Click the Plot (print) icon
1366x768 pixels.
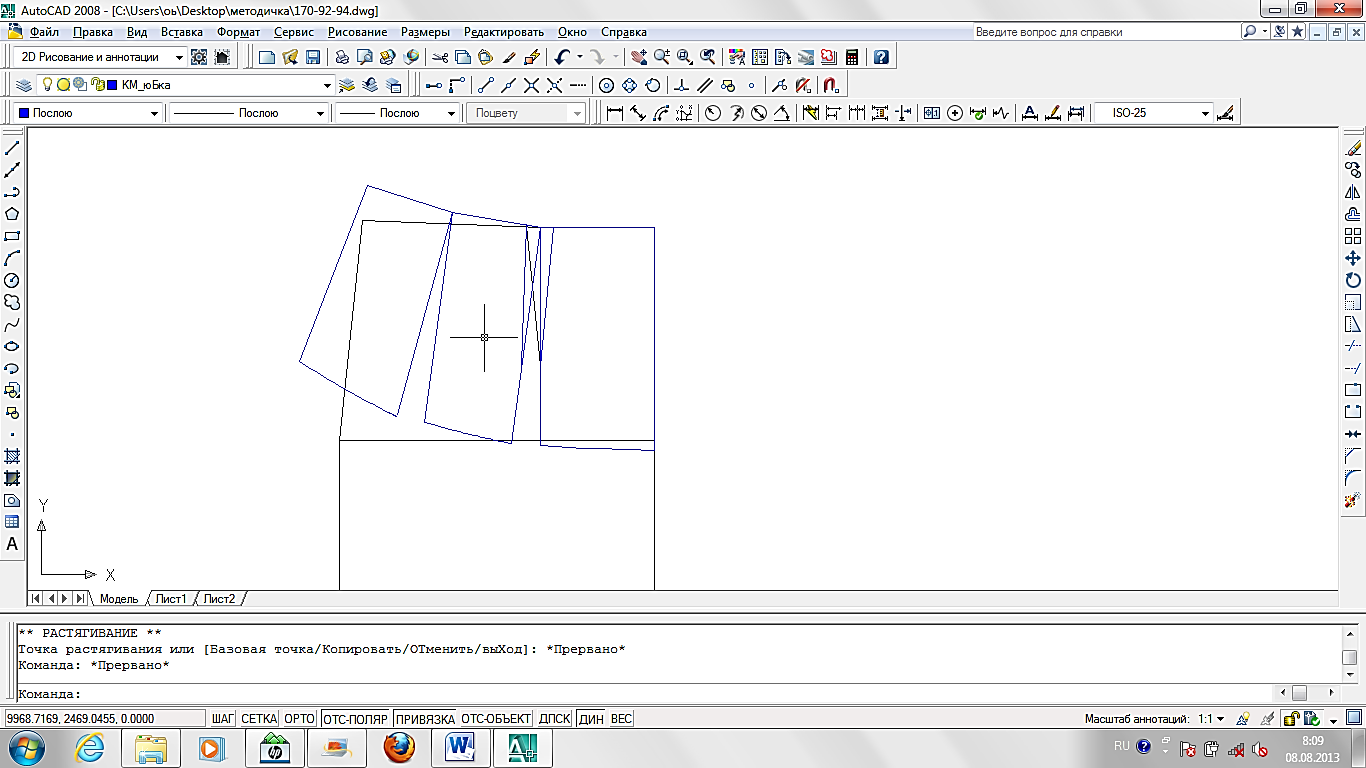pos(342,57)
